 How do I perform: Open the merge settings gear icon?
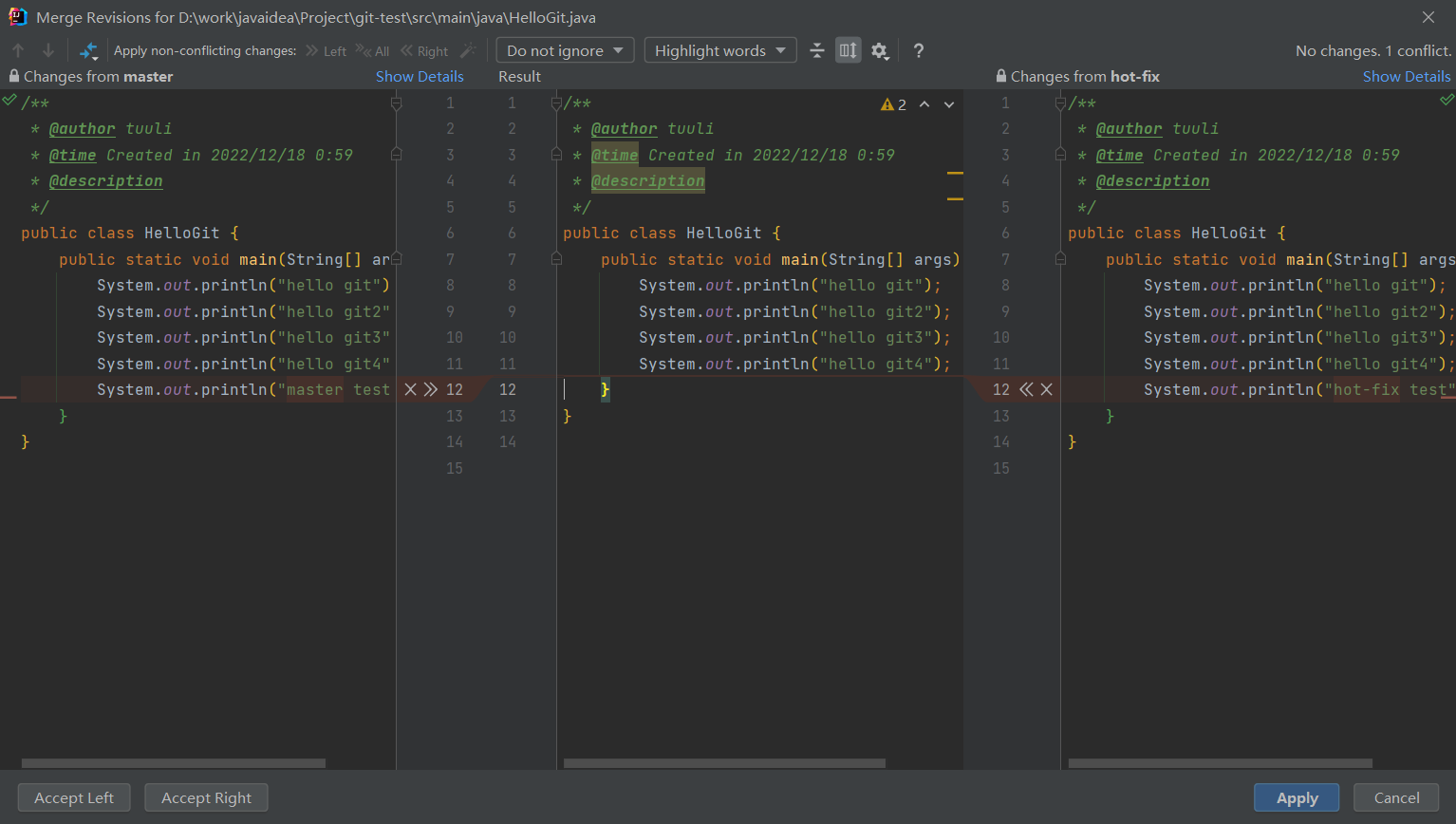click(x=880, y=51)
